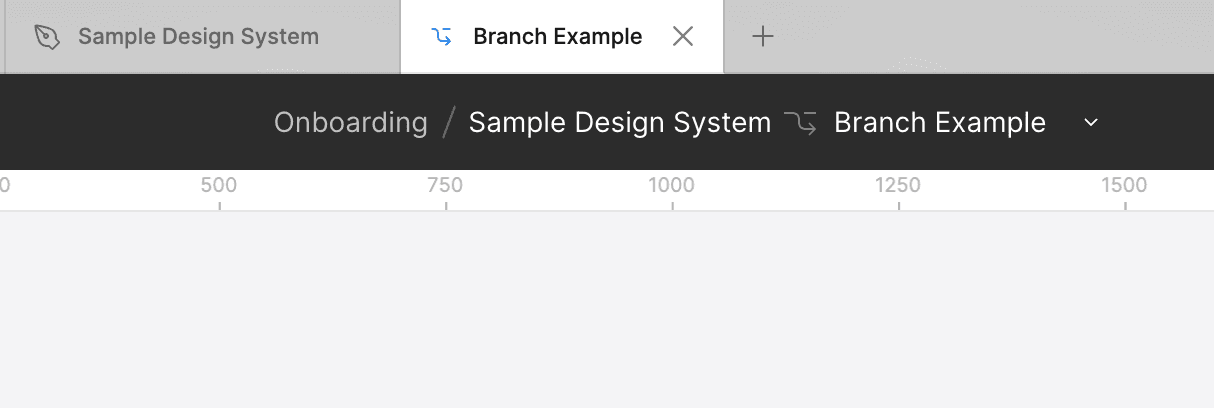Image resolution: width=1214 pixels, height=408 pixels.
Task: Click the pen icon on Sample Design System tab
Action: pos(47,37)
